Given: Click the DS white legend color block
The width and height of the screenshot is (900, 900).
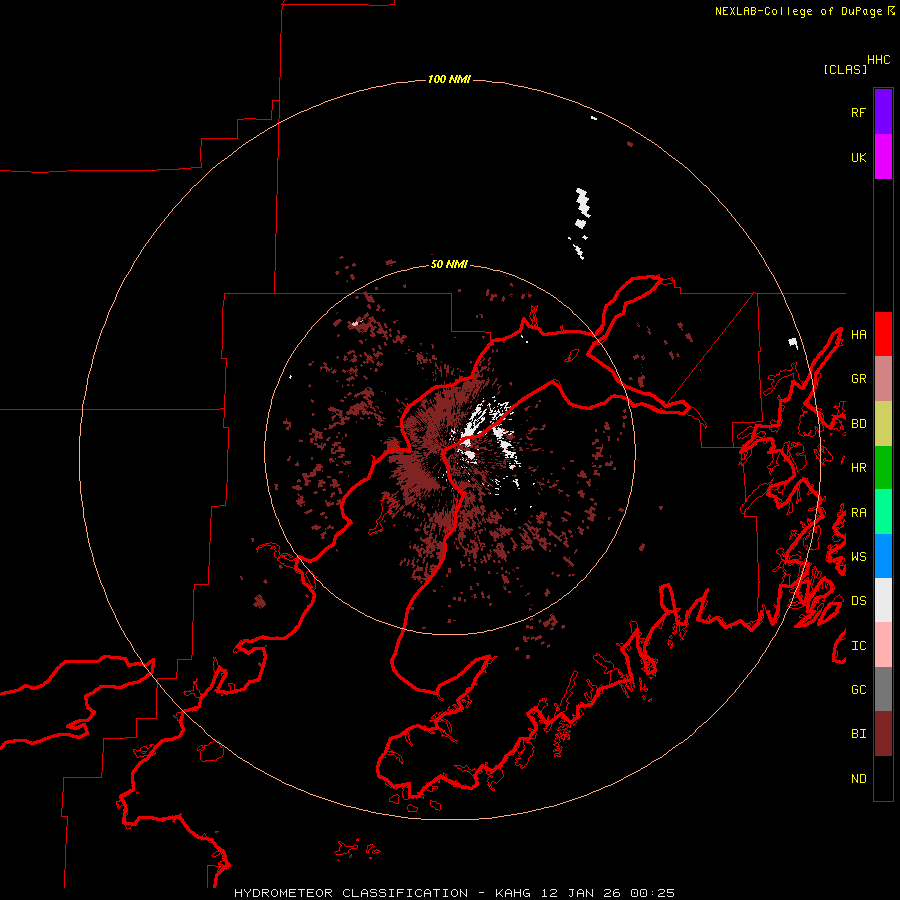Looking at the screenshot, I should (x=883, y=600).
